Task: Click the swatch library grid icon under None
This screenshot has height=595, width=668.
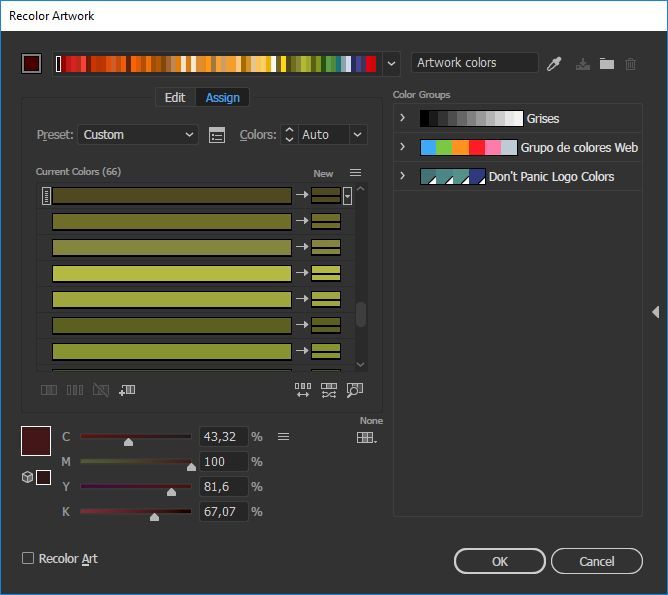Action: click(x=366, y=437)
